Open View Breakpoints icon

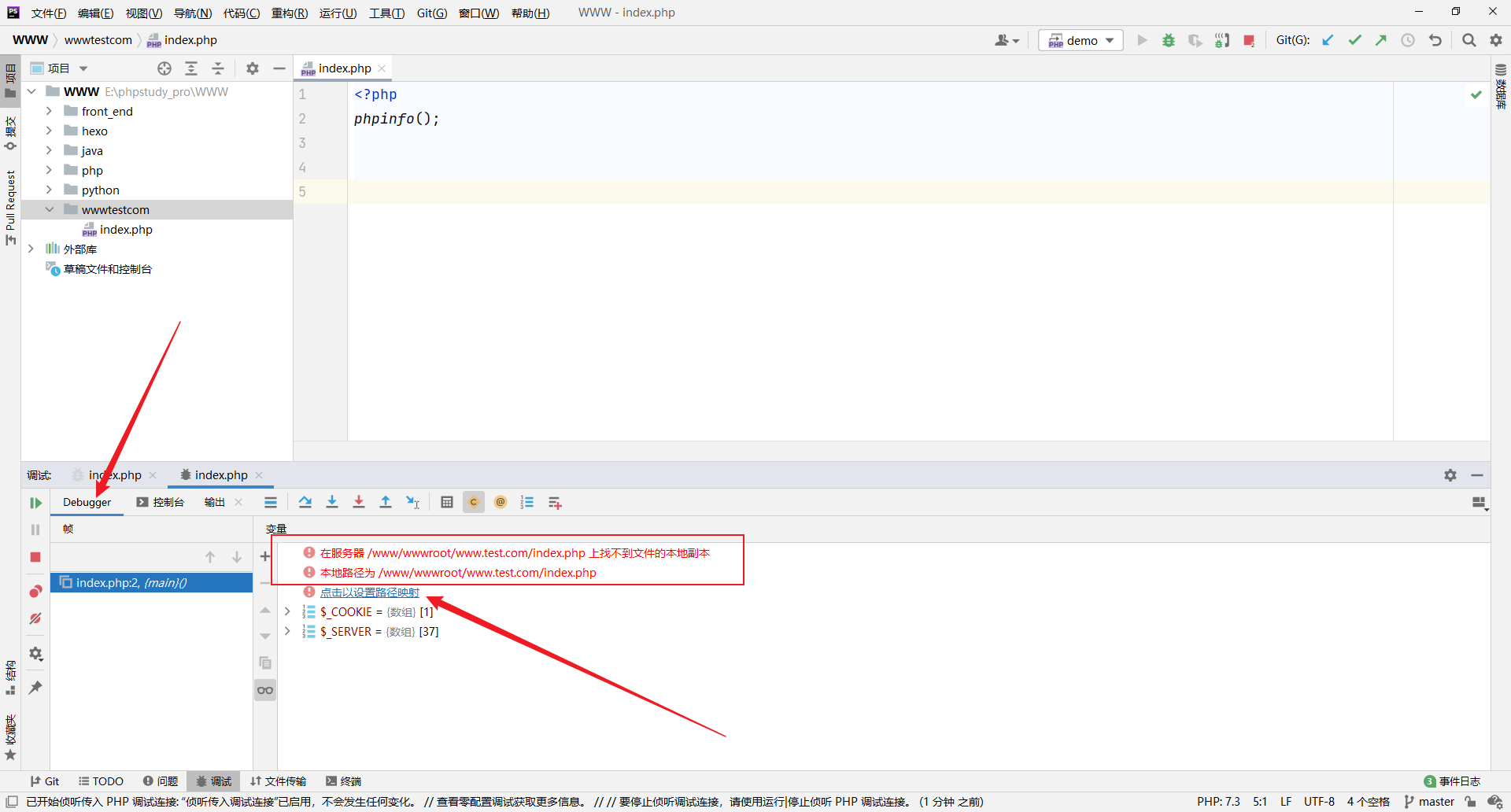click(x=35, y=591)
